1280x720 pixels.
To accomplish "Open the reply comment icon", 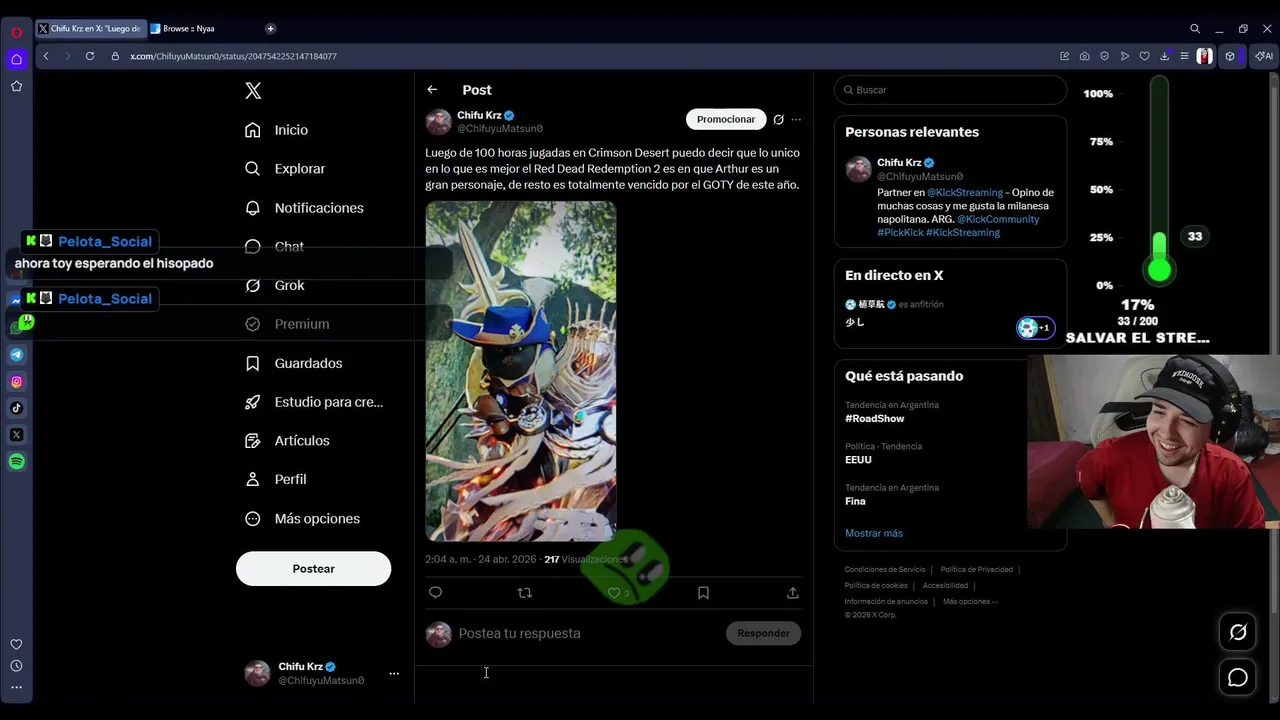I will [x=435, y=593].
